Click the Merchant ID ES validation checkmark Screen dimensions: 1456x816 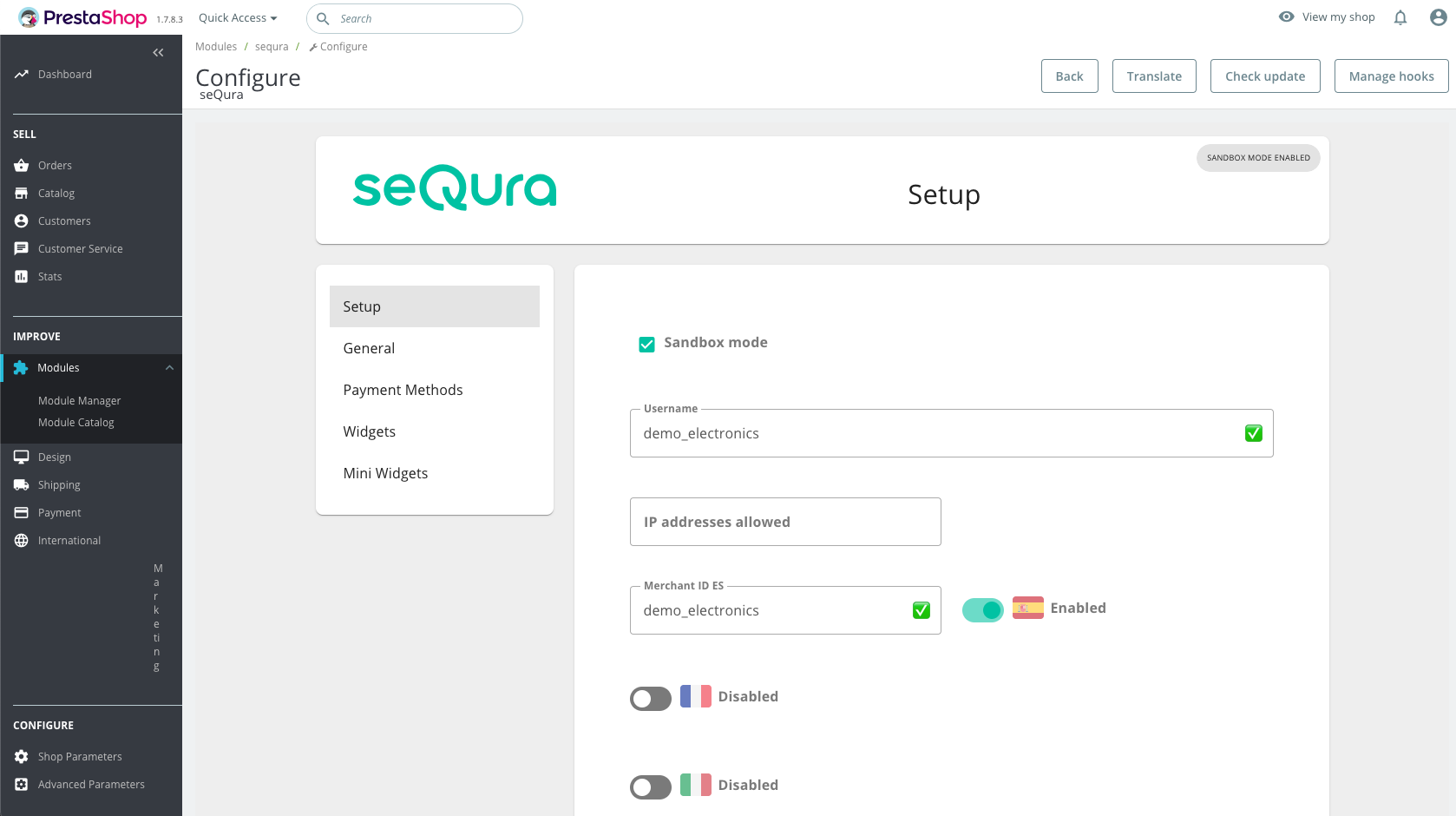click(x=921, y=610)
